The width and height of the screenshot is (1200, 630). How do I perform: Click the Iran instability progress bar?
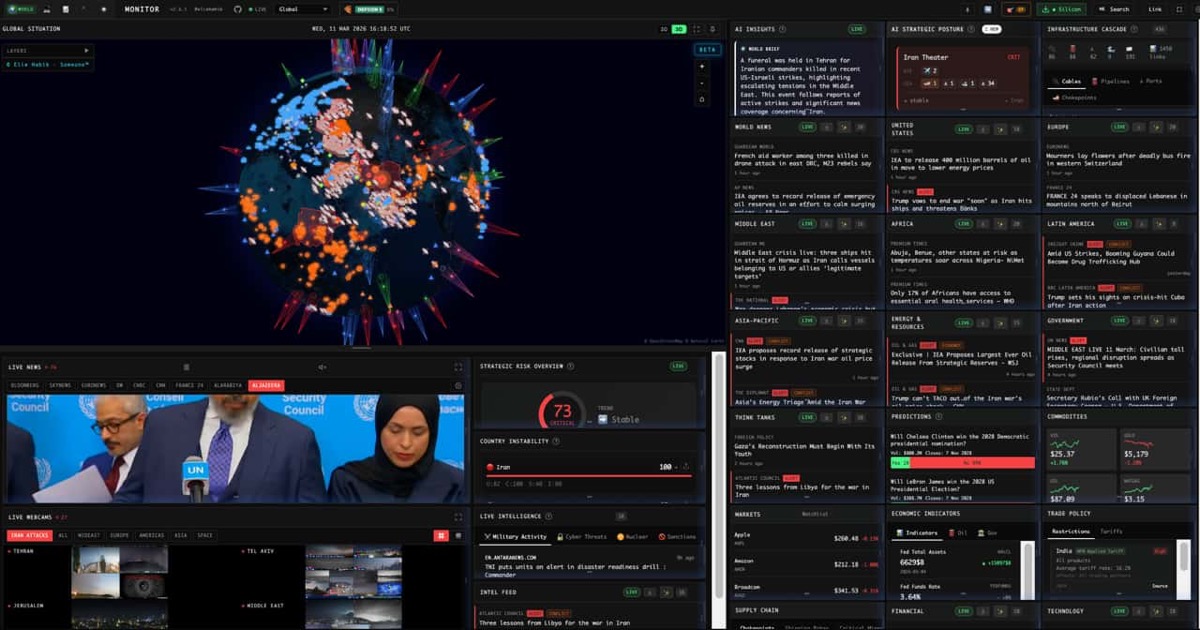[x=590, y=476]
